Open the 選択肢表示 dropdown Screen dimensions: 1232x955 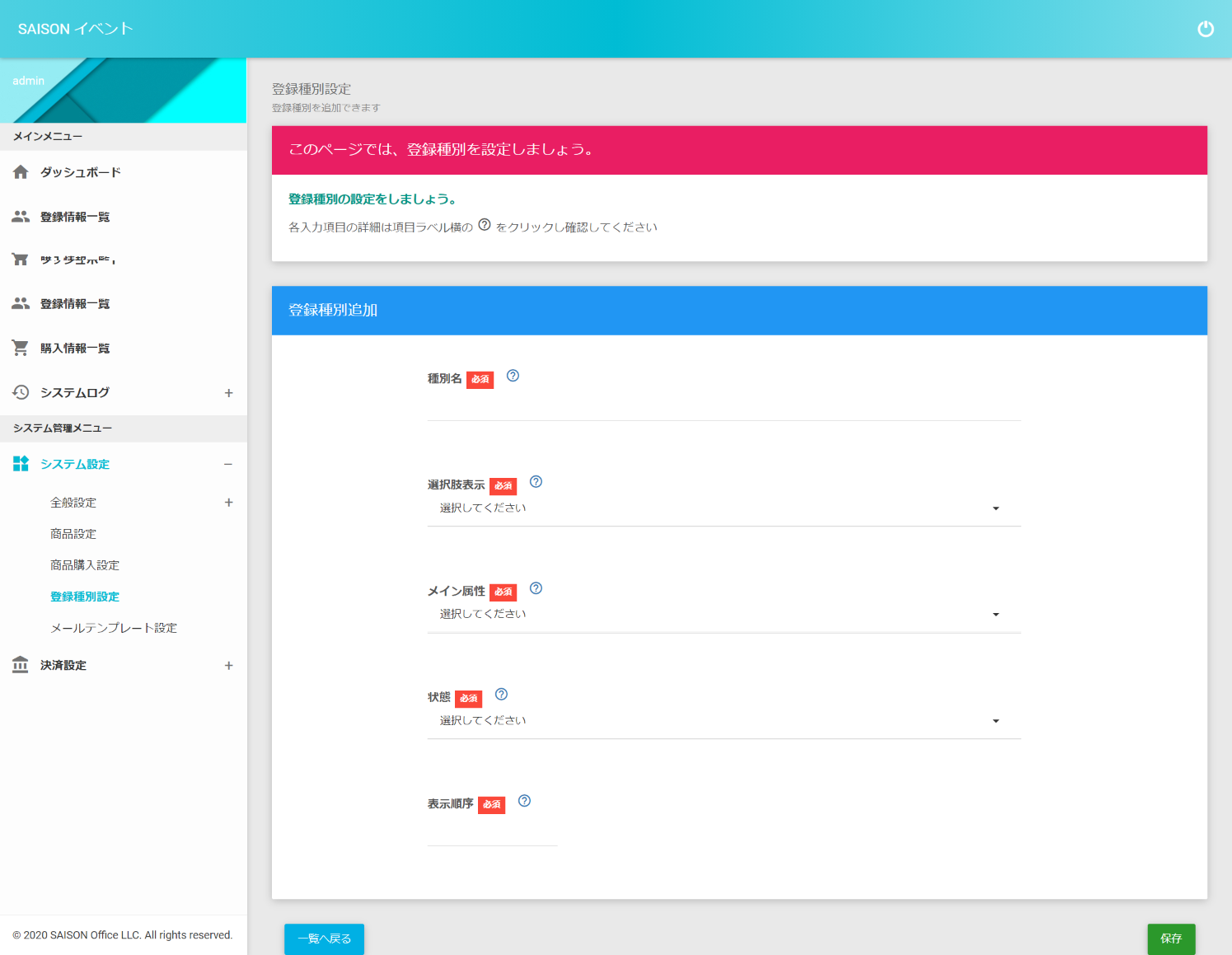pyautogui.click(x=723, y=508)
